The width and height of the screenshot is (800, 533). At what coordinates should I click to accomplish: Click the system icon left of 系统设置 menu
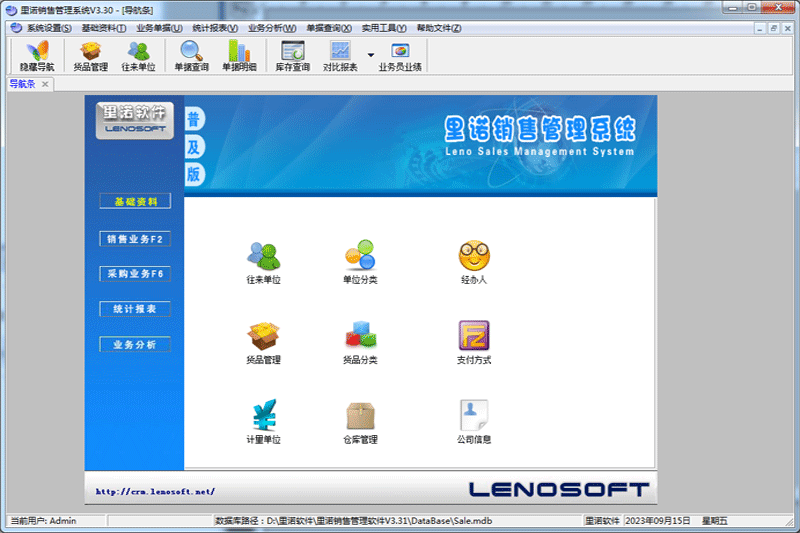(16, 28)
